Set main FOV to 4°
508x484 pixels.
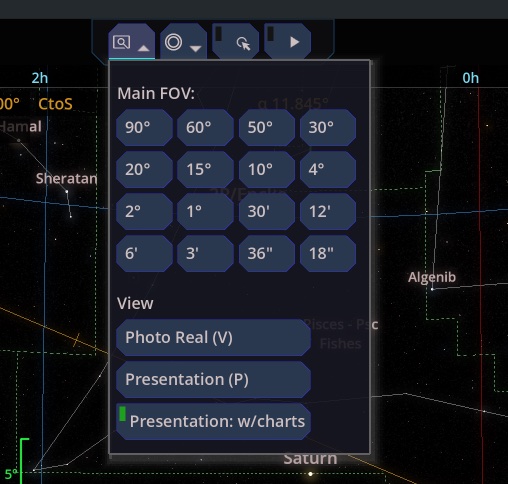coord(328,169)
